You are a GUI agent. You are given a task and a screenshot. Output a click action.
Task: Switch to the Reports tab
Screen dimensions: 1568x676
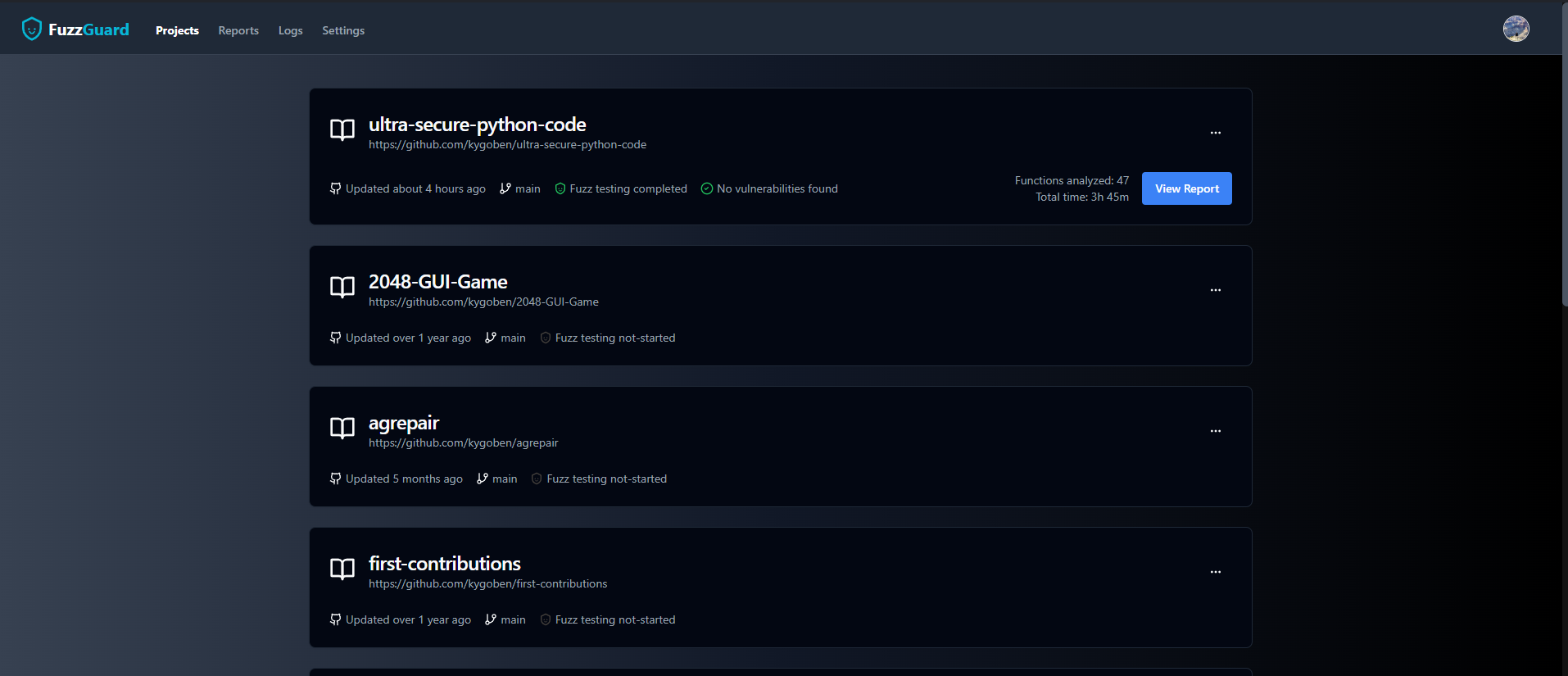238,30
